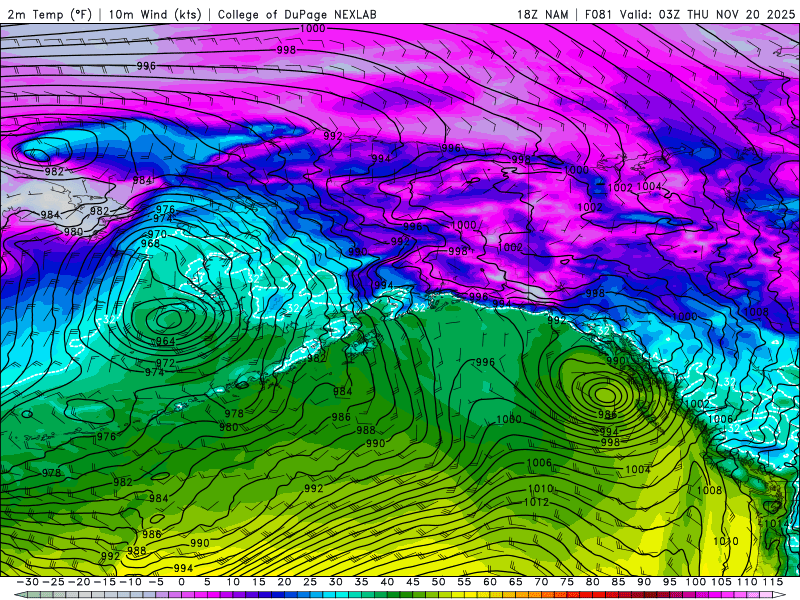Image resolution: width=800 pixels, height=600 pixels.
Task: Click the 970 isobar contour label
Action: tap(157, 234)
